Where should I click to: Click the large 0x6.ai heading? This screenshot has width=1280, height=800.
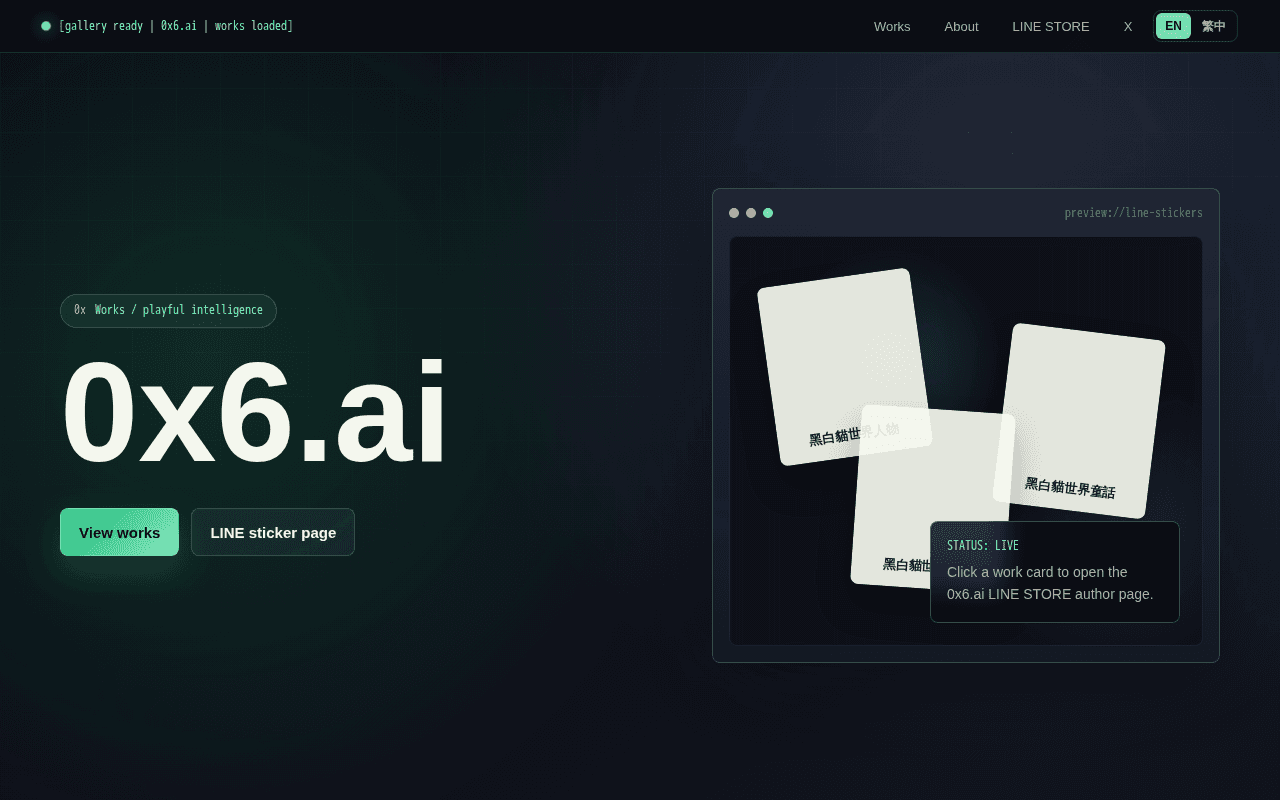(255, 412)
